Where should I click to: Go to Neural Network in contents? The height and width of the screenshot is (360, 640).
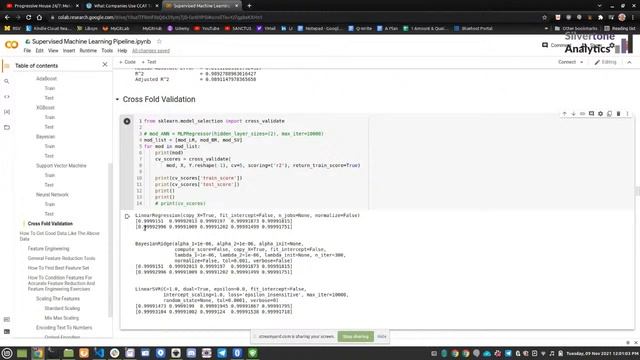click(52, 195)
